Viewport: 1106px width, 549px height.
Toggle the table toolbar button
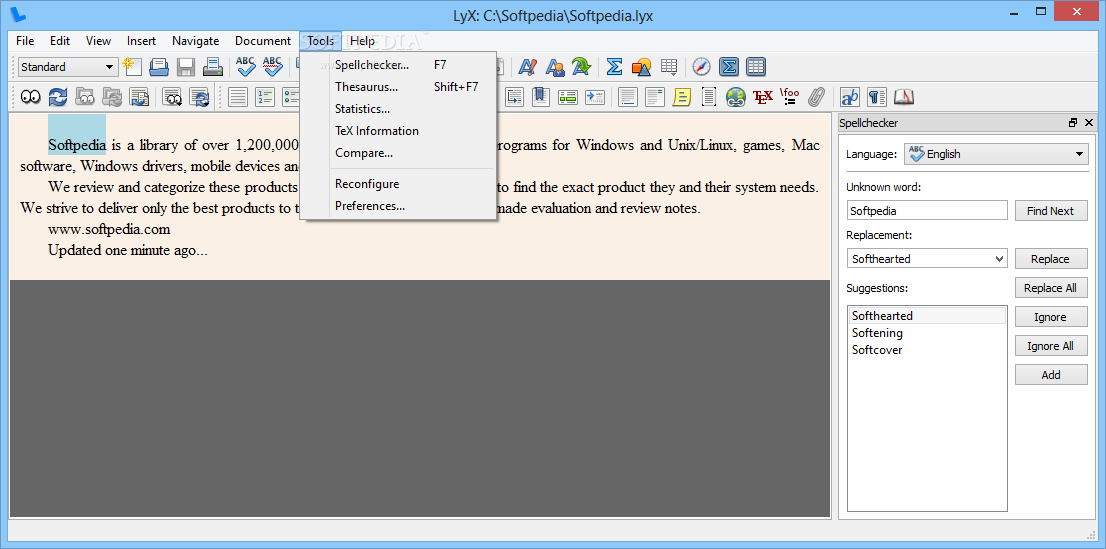coord(755,67)
